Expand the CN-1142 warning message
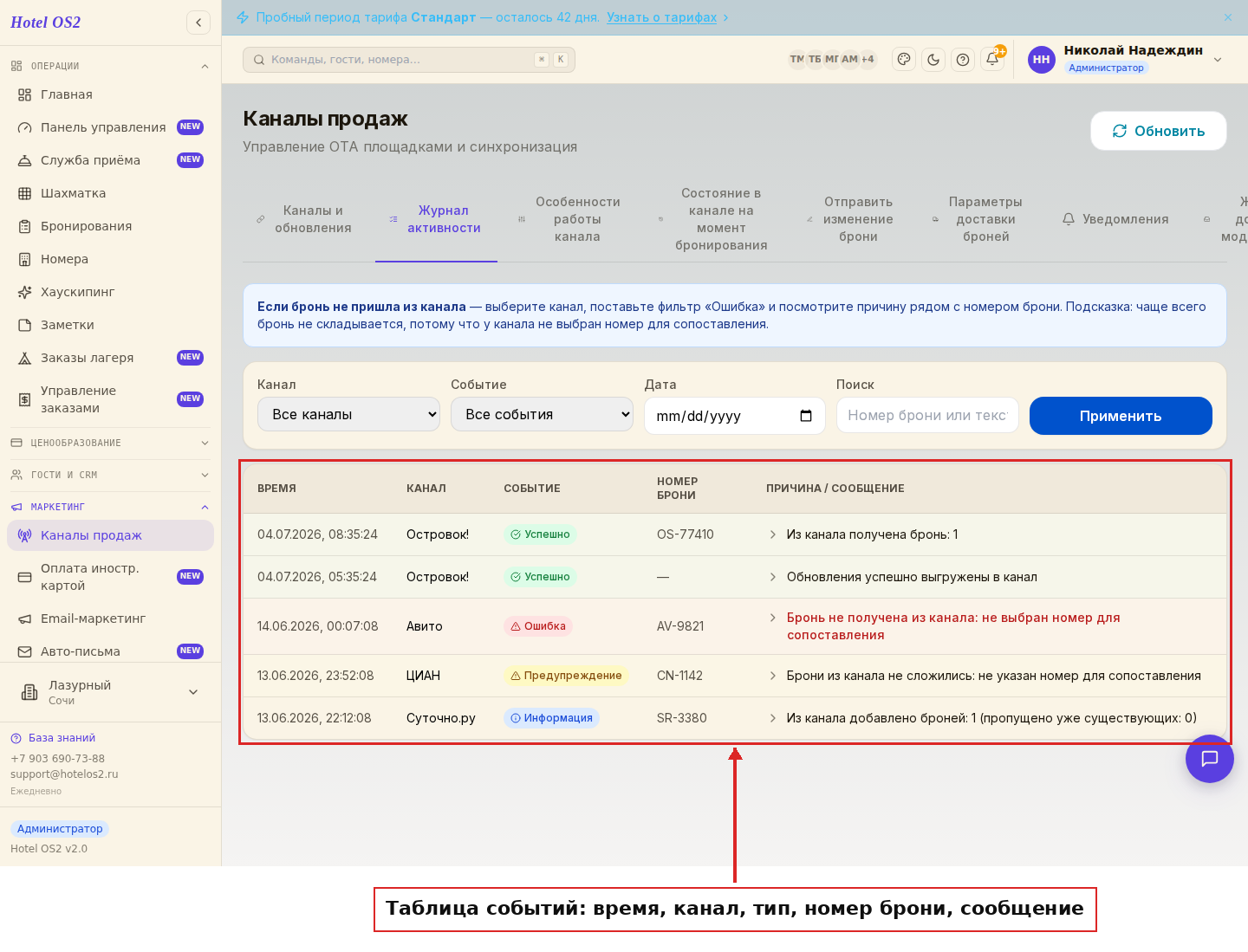This screenshot has height=952, width=1248. pos(772,676)
